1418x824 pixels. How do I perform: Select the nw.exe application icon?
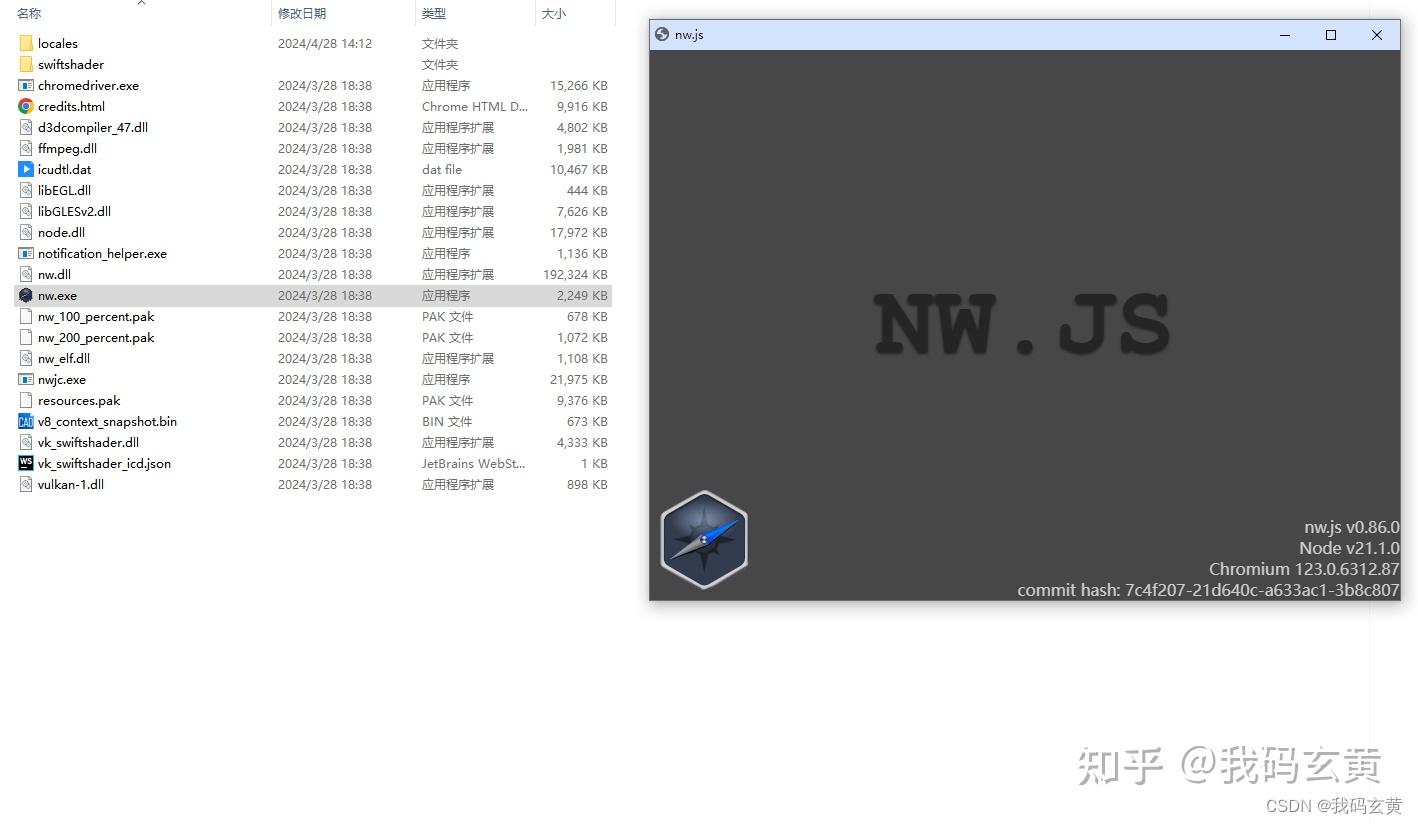click(x=25, y=295)
